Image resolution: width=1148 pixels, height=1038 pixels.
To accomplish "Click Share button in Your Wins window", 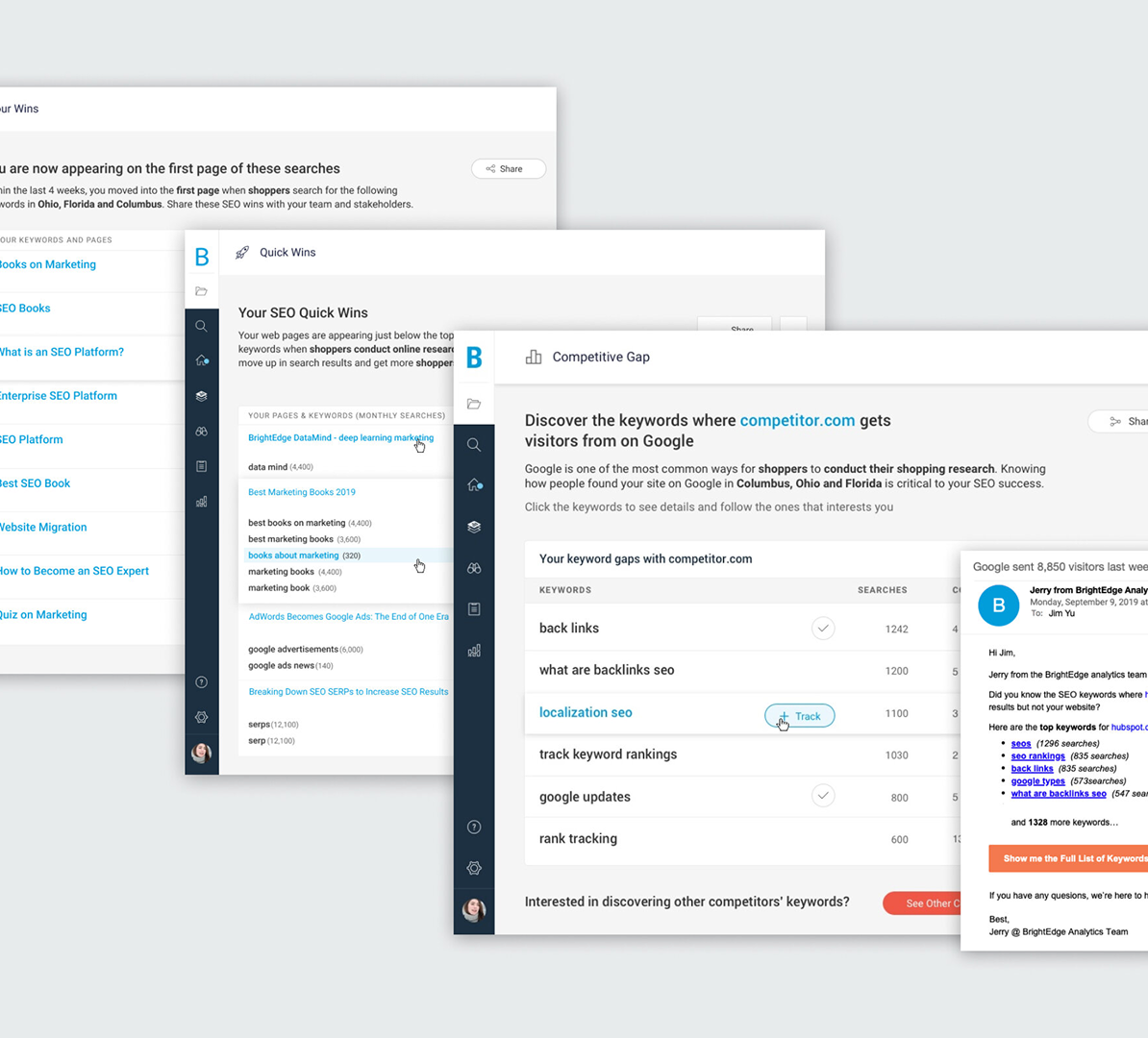I will (509, 169).
